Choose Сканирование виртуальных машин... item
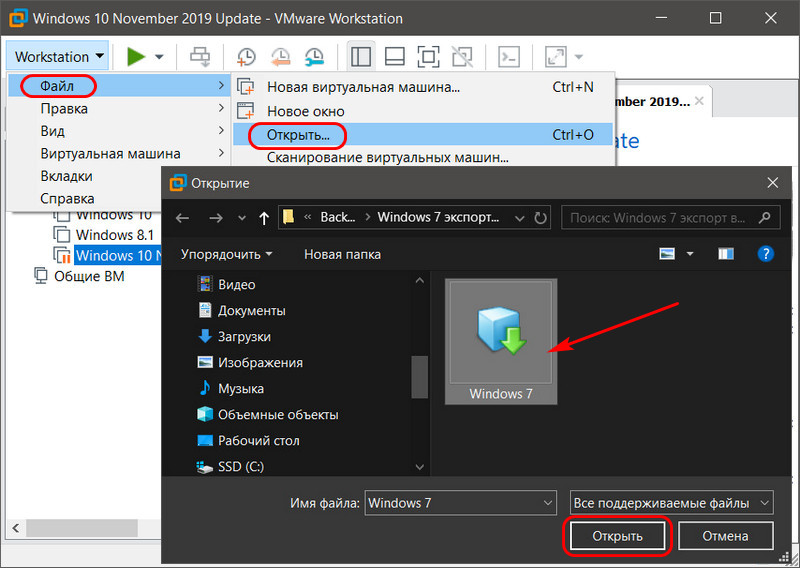Image resolution: width=800 pixels, height=568 pixels. pyautogui.click(x=422, y=157)
